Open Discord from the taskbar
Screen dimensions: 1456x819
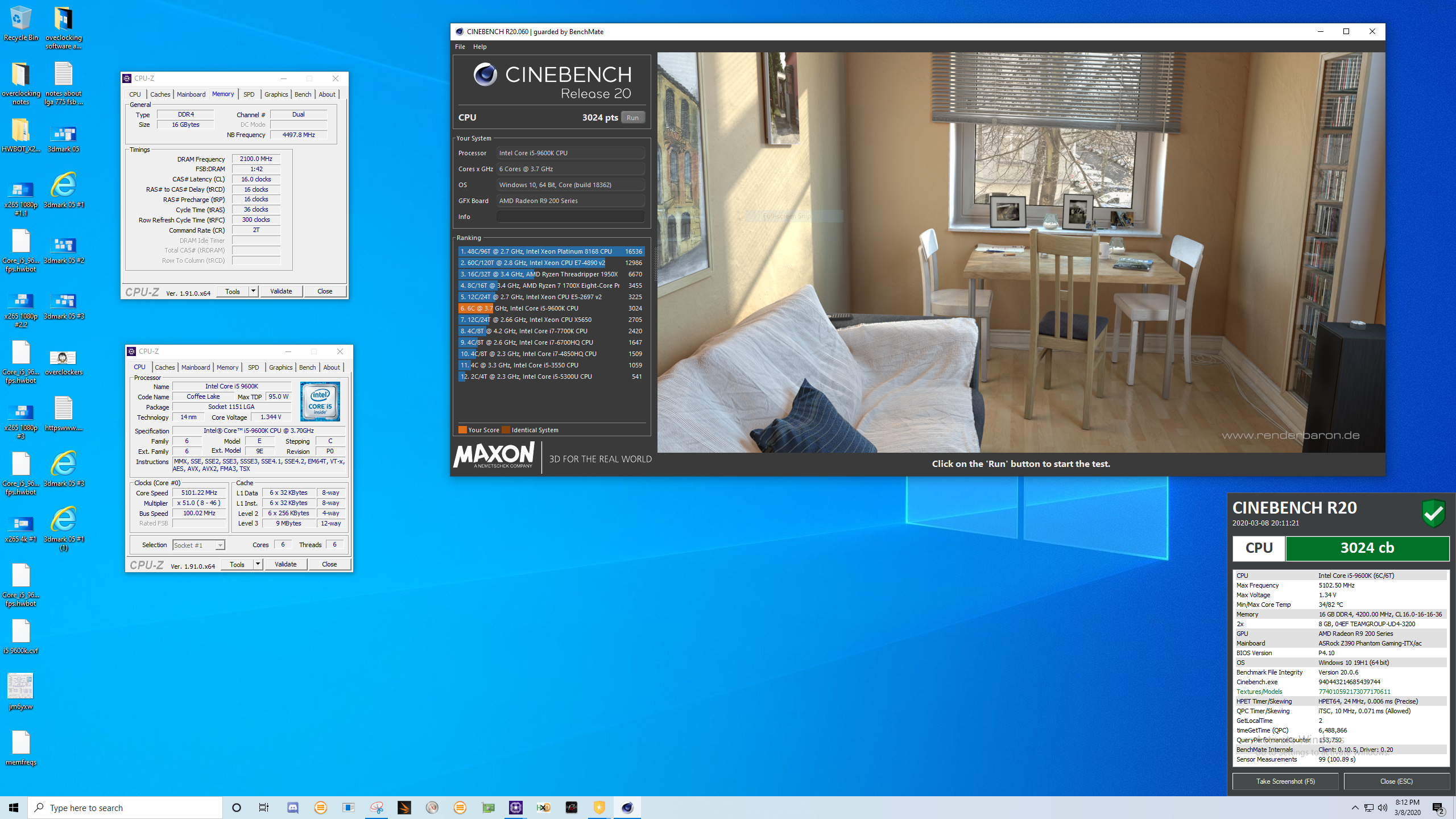[x=293, y=808]
